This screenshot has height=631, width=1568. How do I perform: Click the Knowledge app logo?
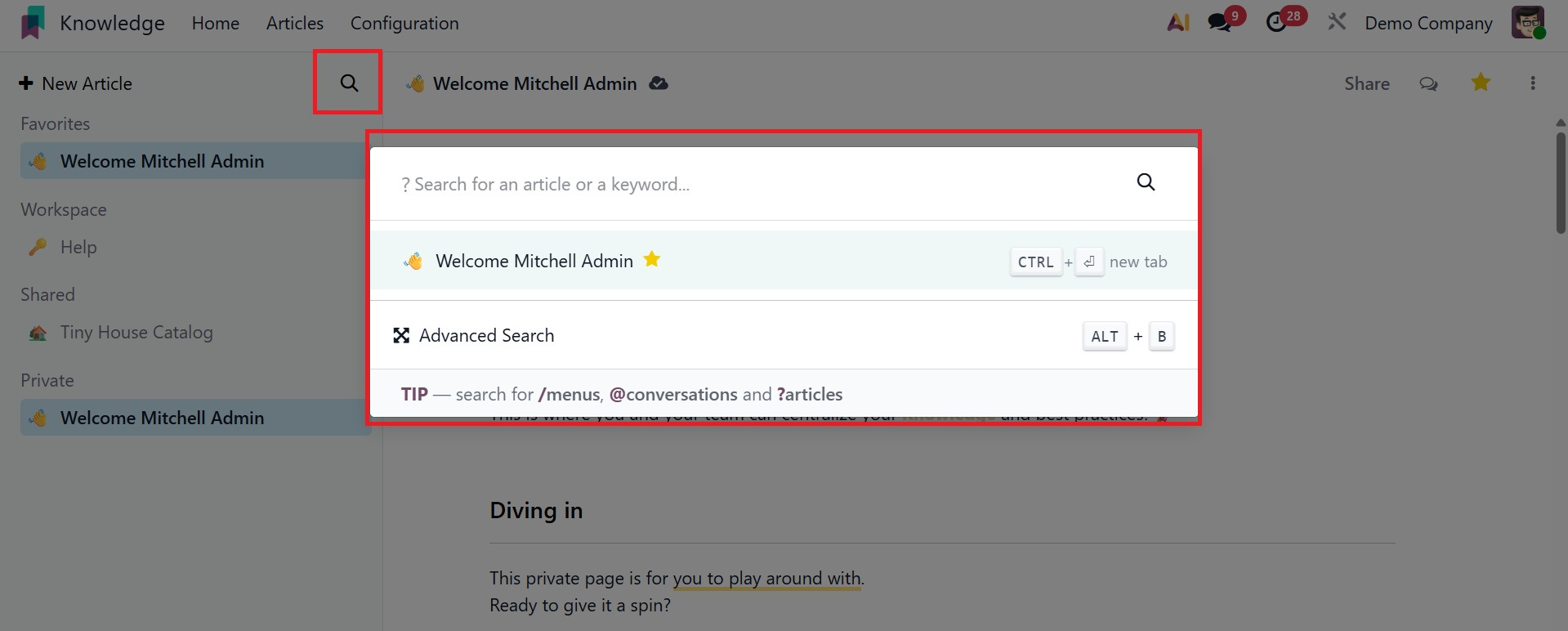click(x=33, y=23)
